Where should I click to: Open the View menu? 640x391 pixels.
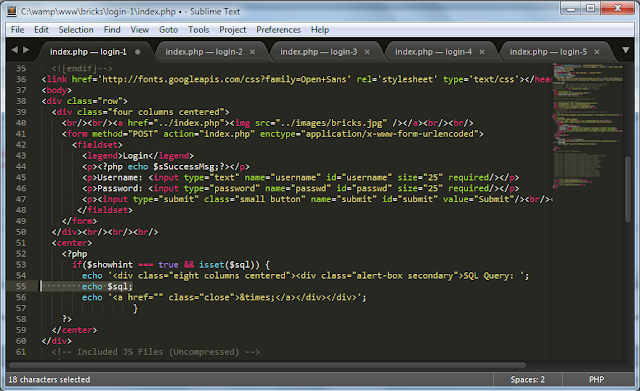point(140,30)
